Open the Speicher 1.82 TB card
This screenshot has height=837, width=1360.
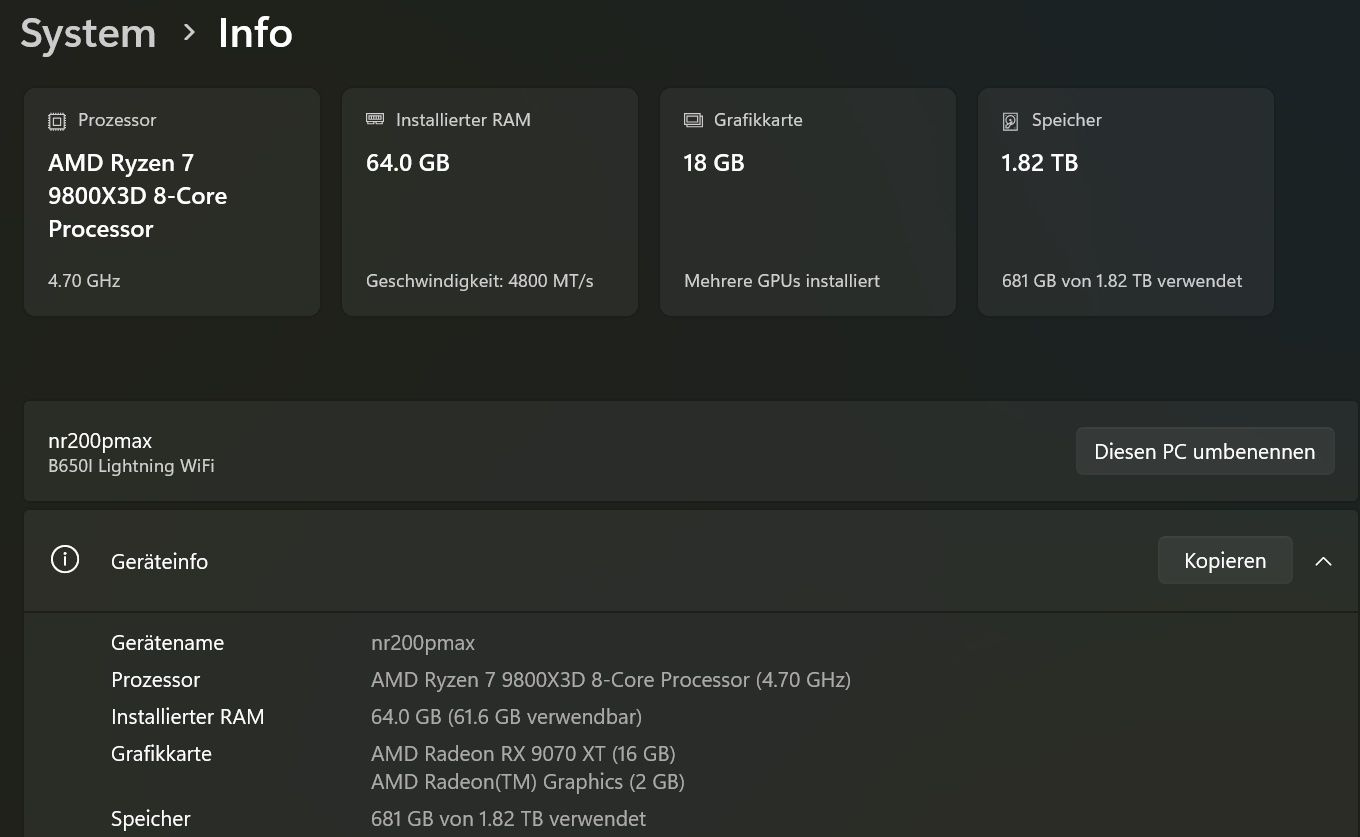1126,202
